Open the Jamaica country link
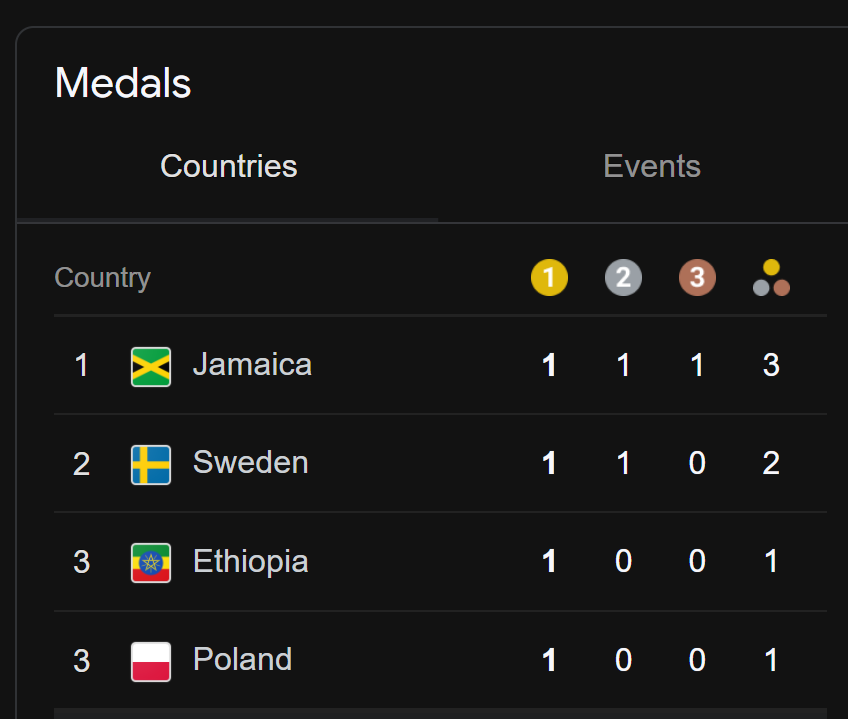848x719 pixels. pos(252,364)
